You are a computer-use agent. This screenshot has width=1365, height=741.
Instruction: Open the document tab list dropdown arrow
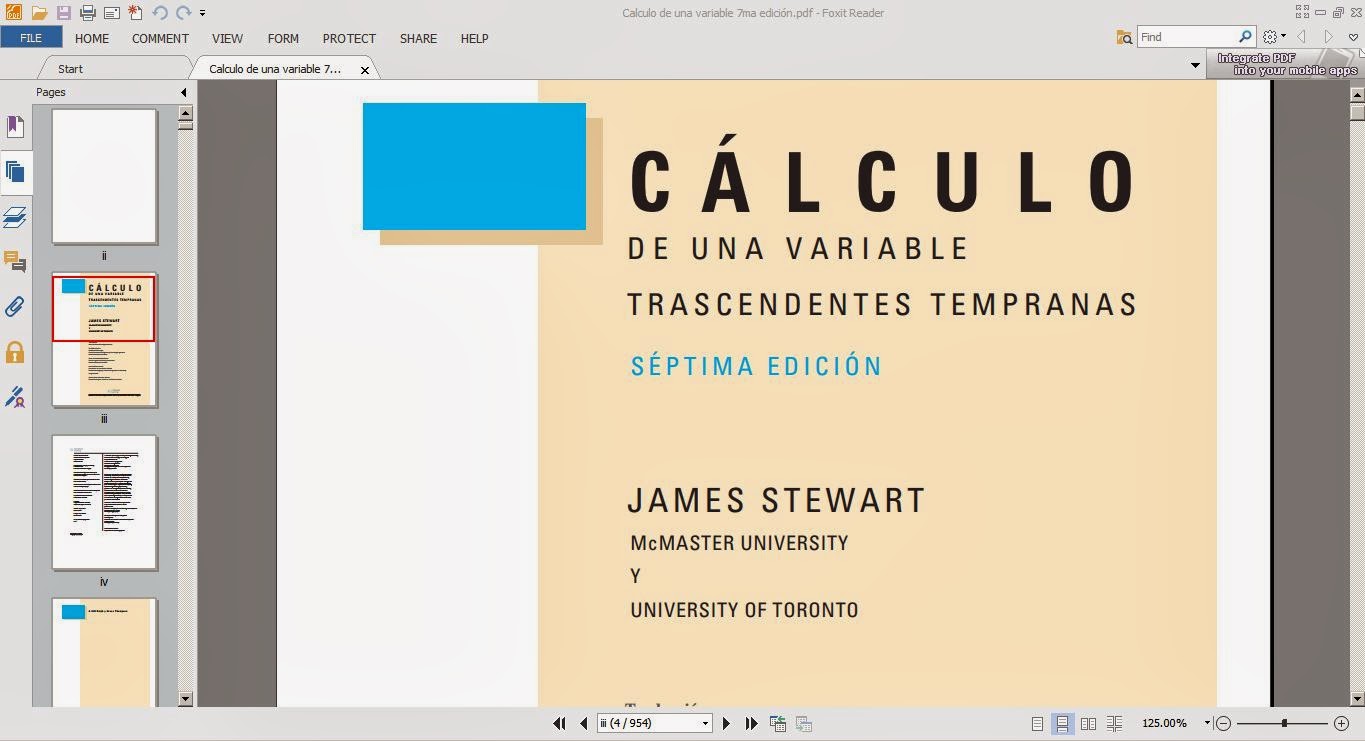point(1195,66)
